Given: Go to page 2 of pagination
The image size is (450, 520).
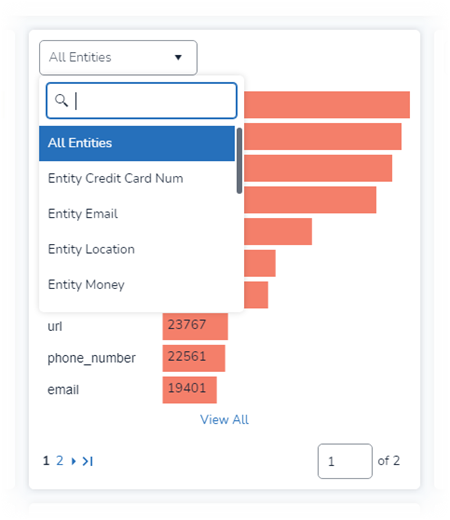Looking at the screenshot, I should pyautogui.click(x=60, y=461).
